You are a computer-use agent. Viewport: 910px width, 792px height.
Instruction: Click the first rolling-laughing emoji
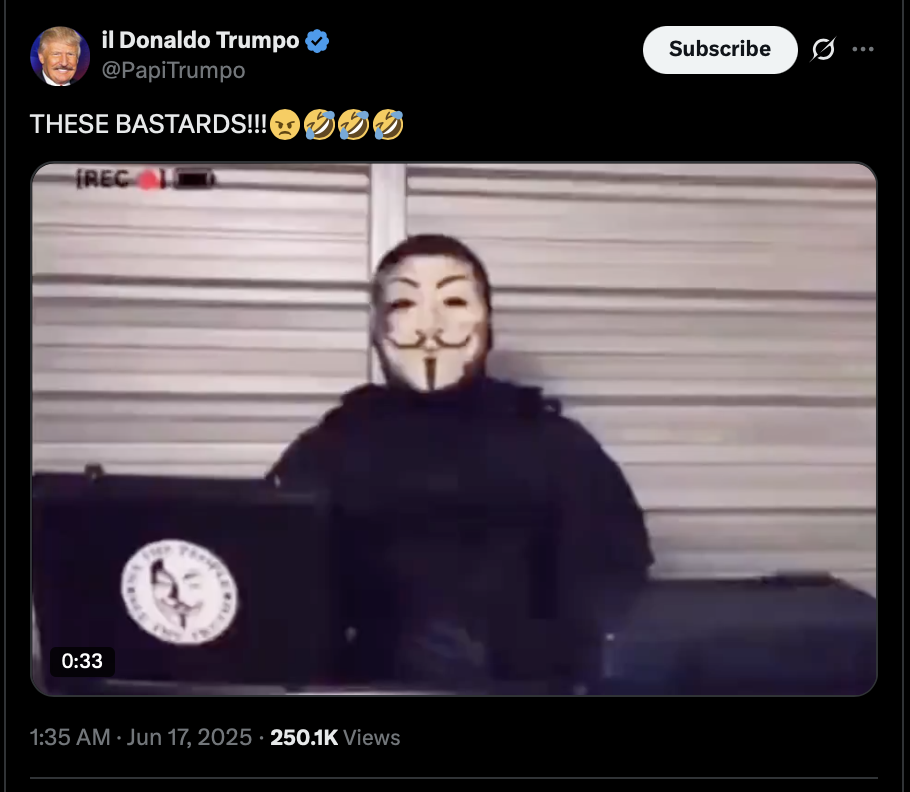[319, 124]
